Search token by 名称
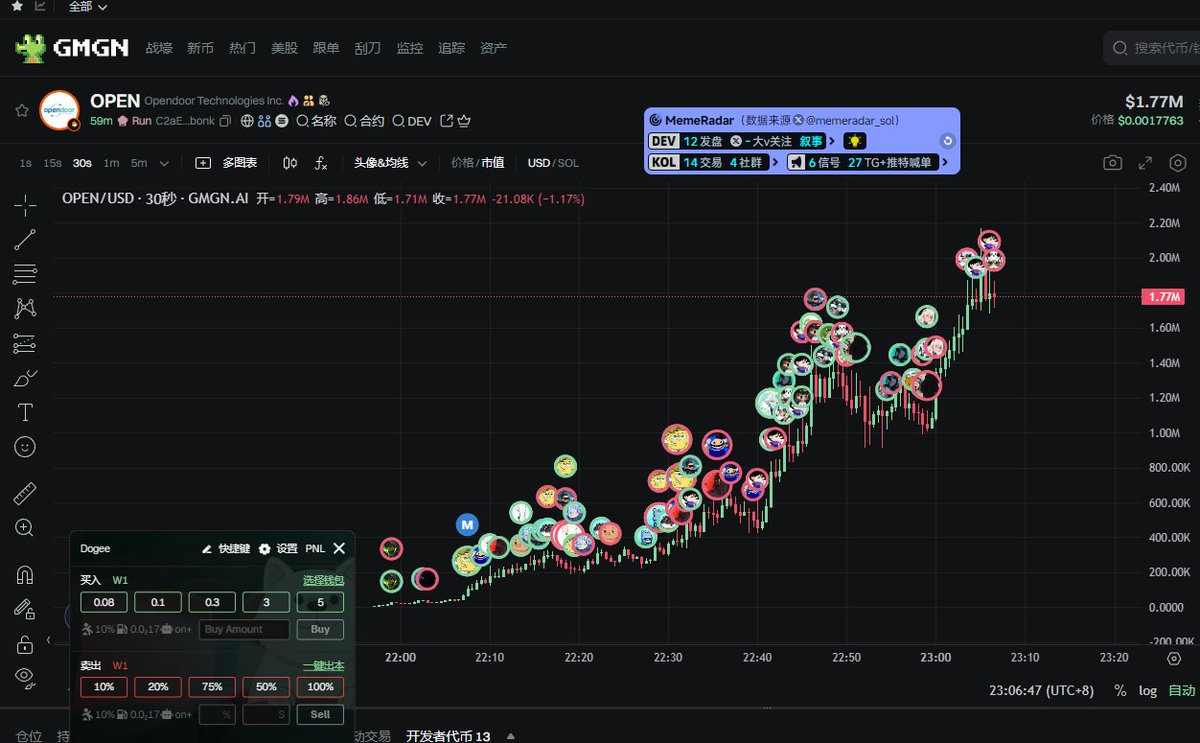Image resolution: width=1200 pixels, height=743 pixels. (x=316, y=121)
